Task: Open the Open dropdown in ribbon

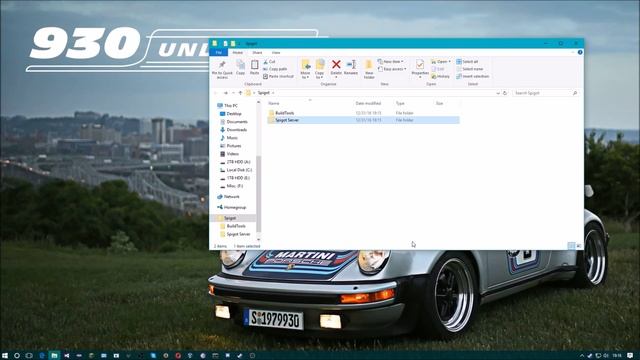Action: tap(441, 62)
